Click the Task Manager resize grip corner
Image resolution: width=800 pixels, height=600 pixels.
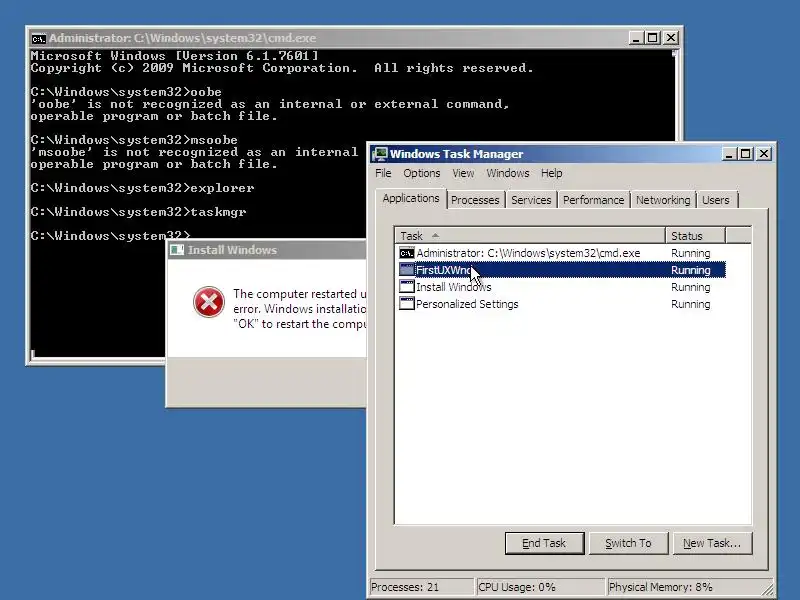coord(767,589)
